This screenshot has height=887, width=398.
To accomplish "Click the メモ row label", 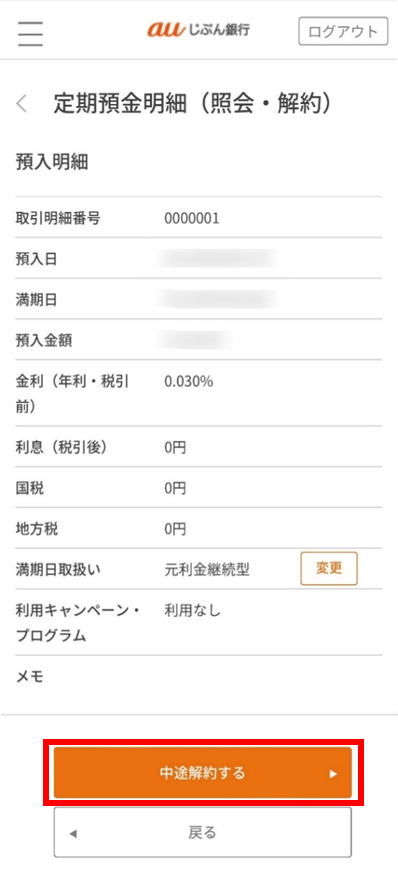I will [29, 677].
